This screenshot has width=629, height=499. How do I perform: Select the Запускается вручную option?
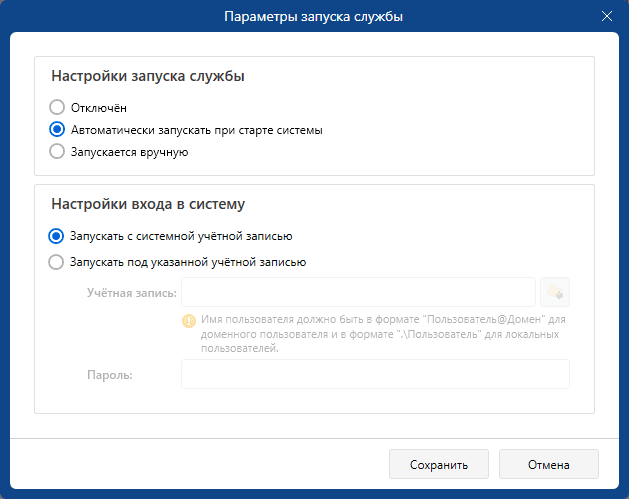[57, 152]
